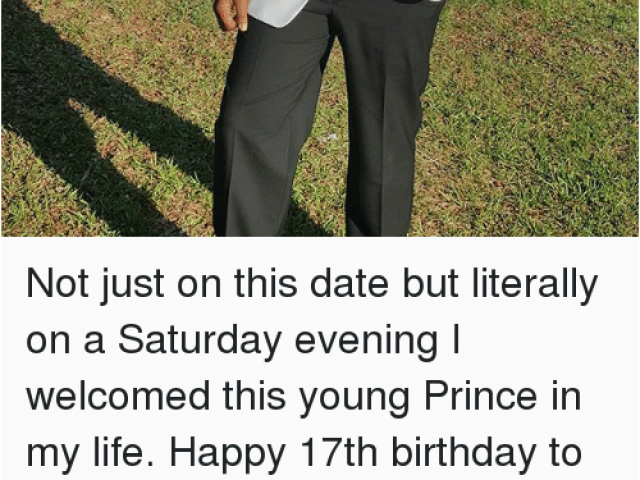Image resolution: width=640 pixels, height=480 pixels.
Task: Tap the word "birthday" in the caption
Action: coord(463,451)
